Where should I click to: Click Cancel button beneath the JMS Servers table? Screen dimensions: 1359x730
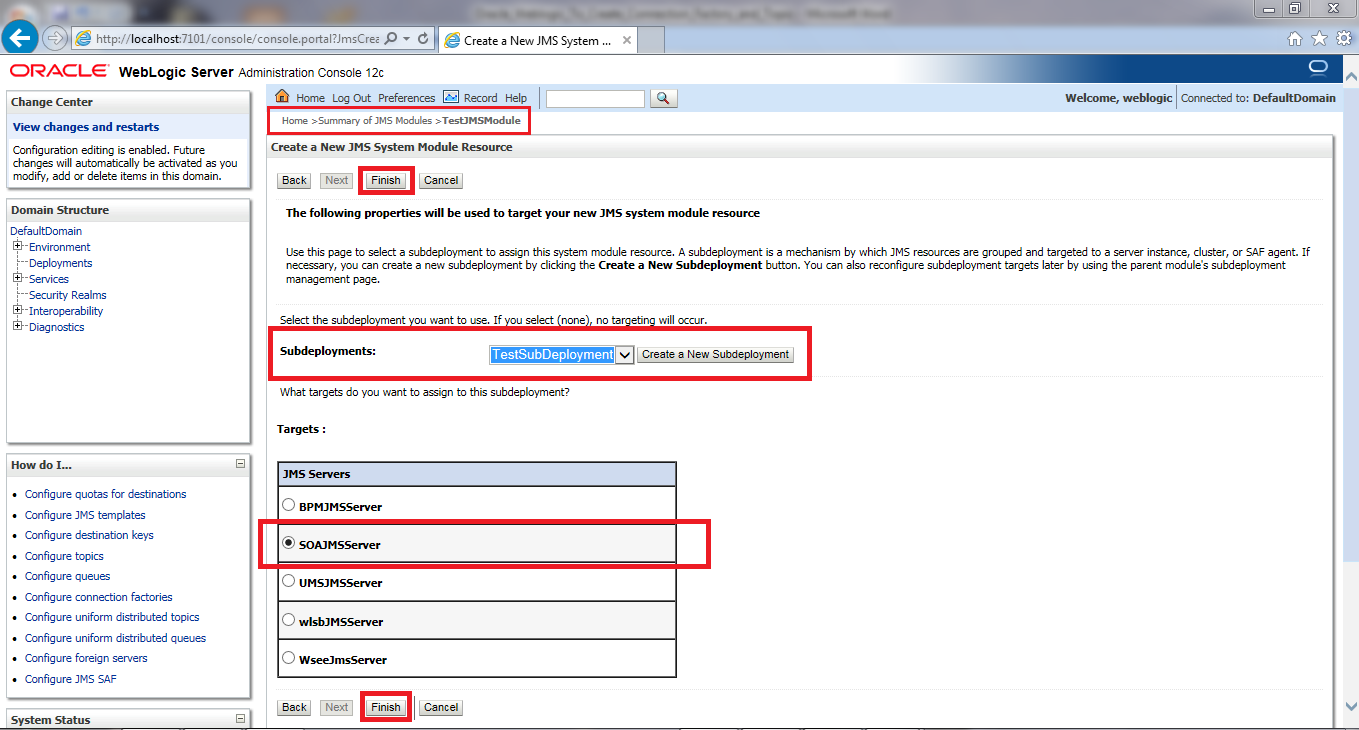[x=441, y=707]
